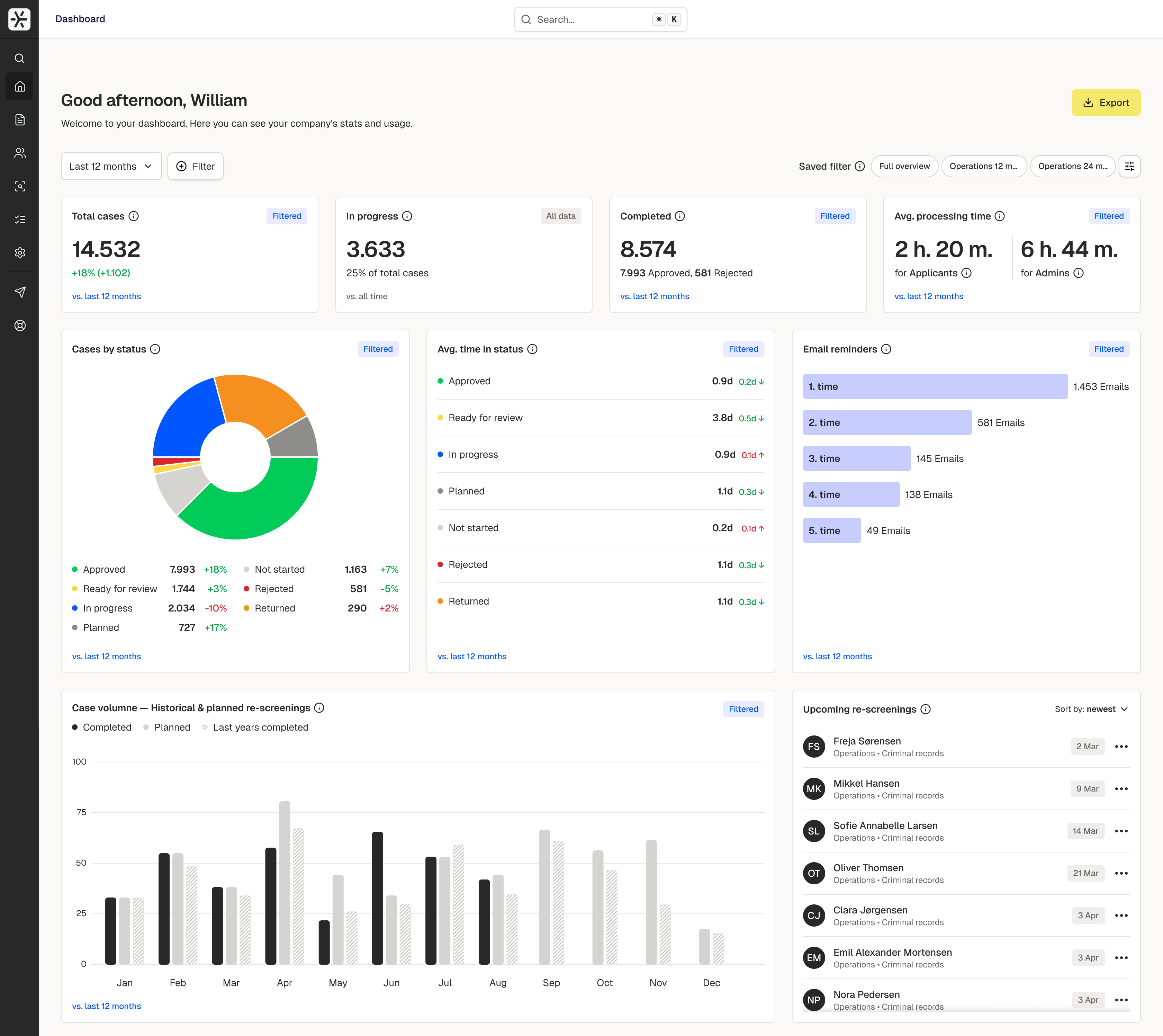This screenshot has width=1163, height=1036.
Task: Open settings gear in sidebar
Action: tap(20, 253)
